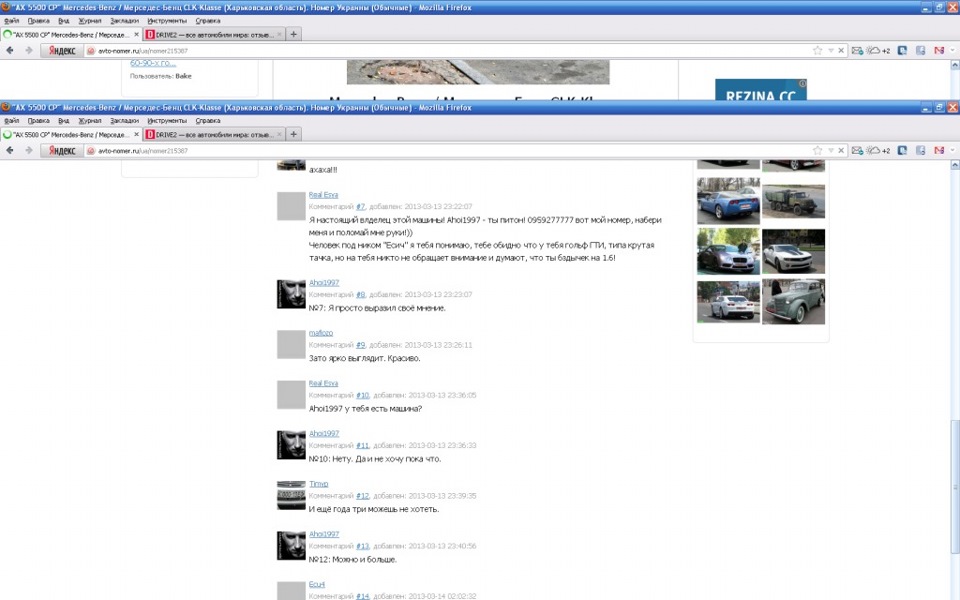Stop page loading in the lower window
This screenshot has height=600, width=960.
[x=841, y=150]
